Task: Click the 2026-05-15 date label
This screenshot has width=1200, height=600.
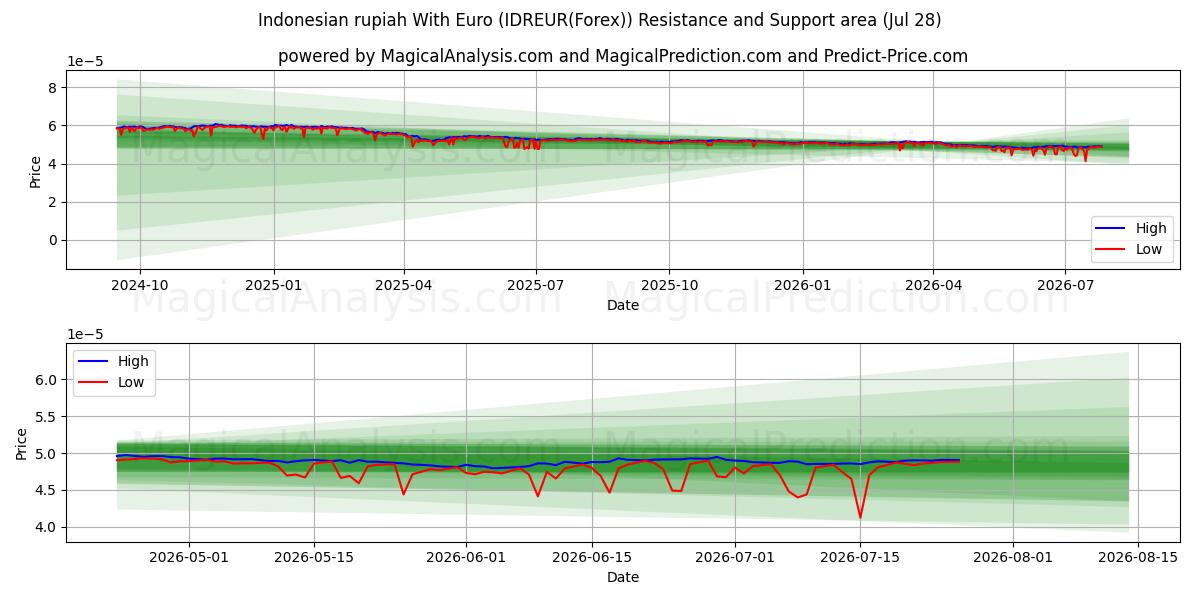Action: 314,559
